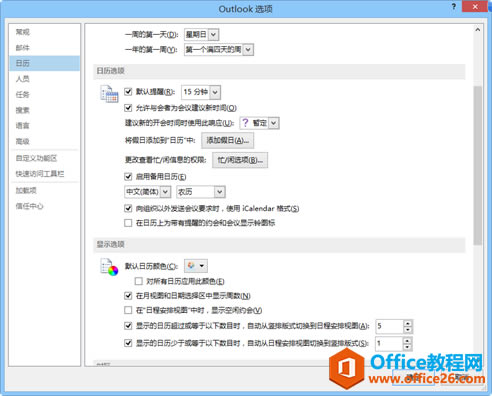Click the display options color wheel icon

109,267
